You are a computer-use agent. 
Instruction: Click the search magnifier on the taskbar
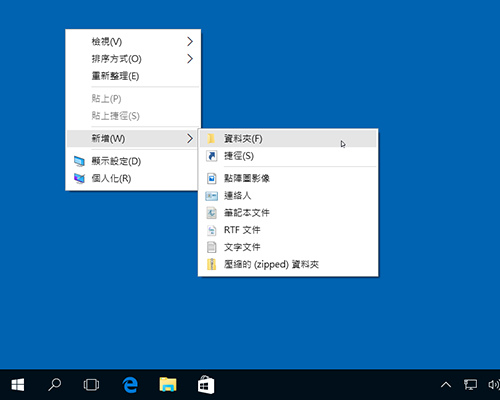[54, 385]
